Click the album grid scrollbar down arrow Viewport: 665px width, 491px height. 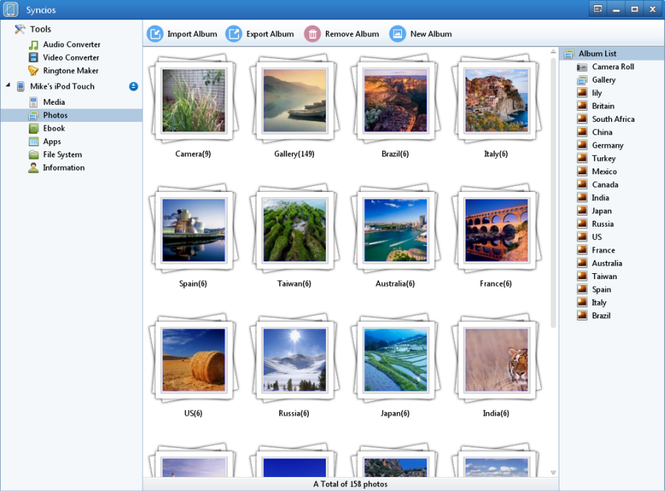click(553, 472)
